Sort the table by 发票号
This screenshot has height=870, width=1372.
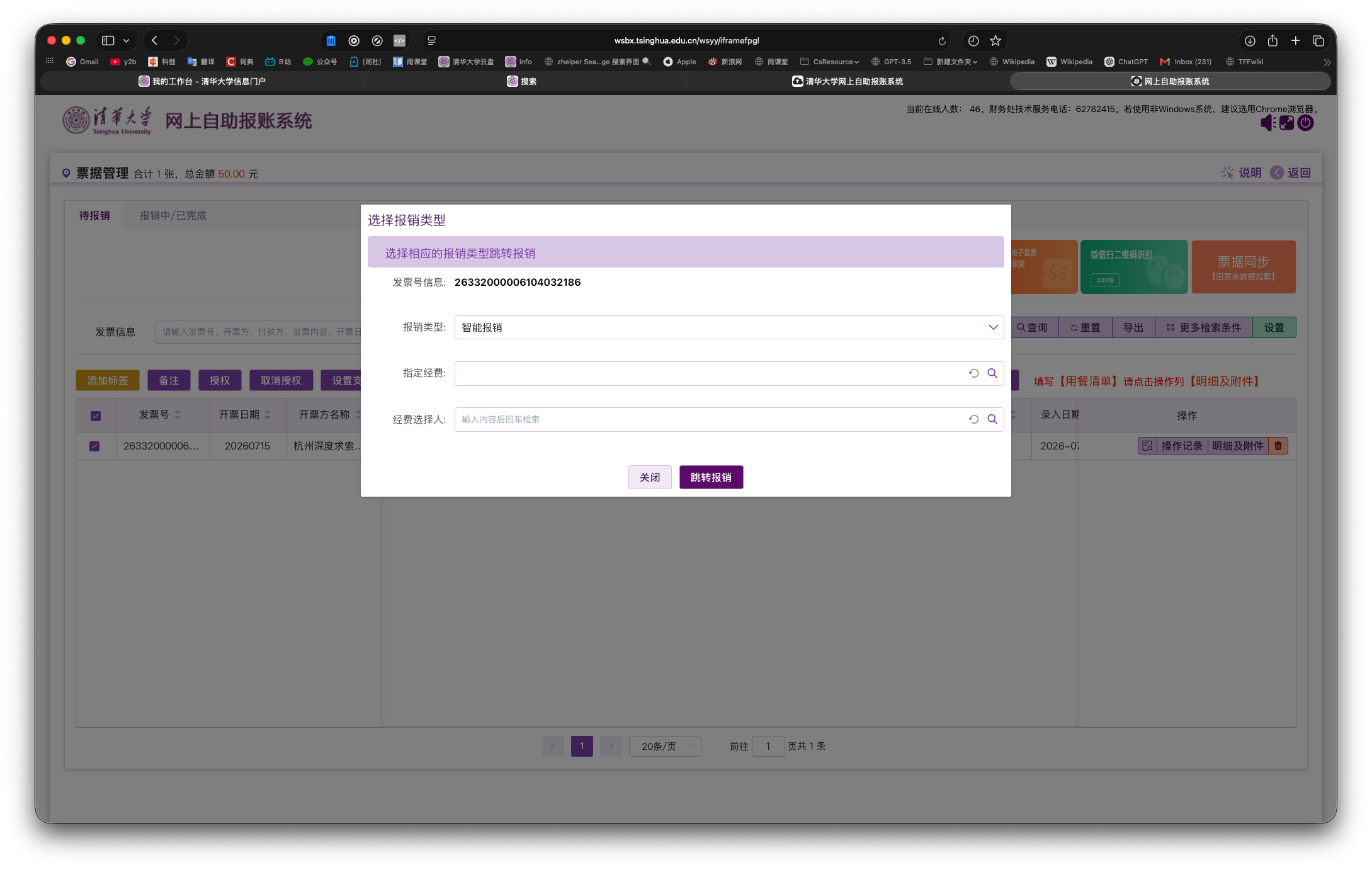click(x=178, y=415)
